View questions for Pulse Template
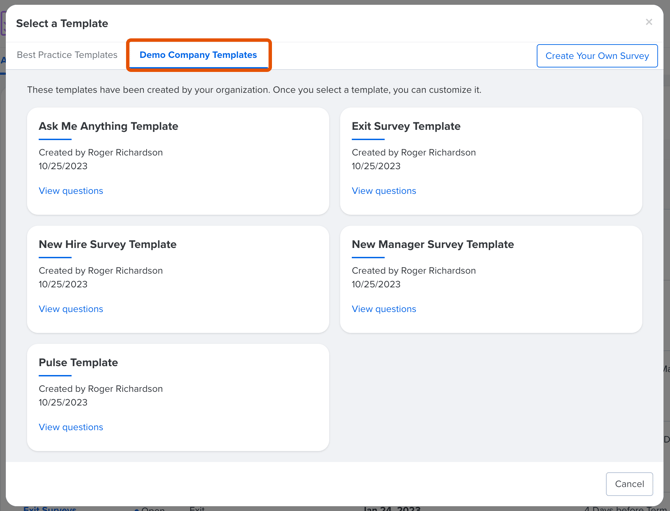The width and height of the screenshot is (670, 511). [71, 427]
